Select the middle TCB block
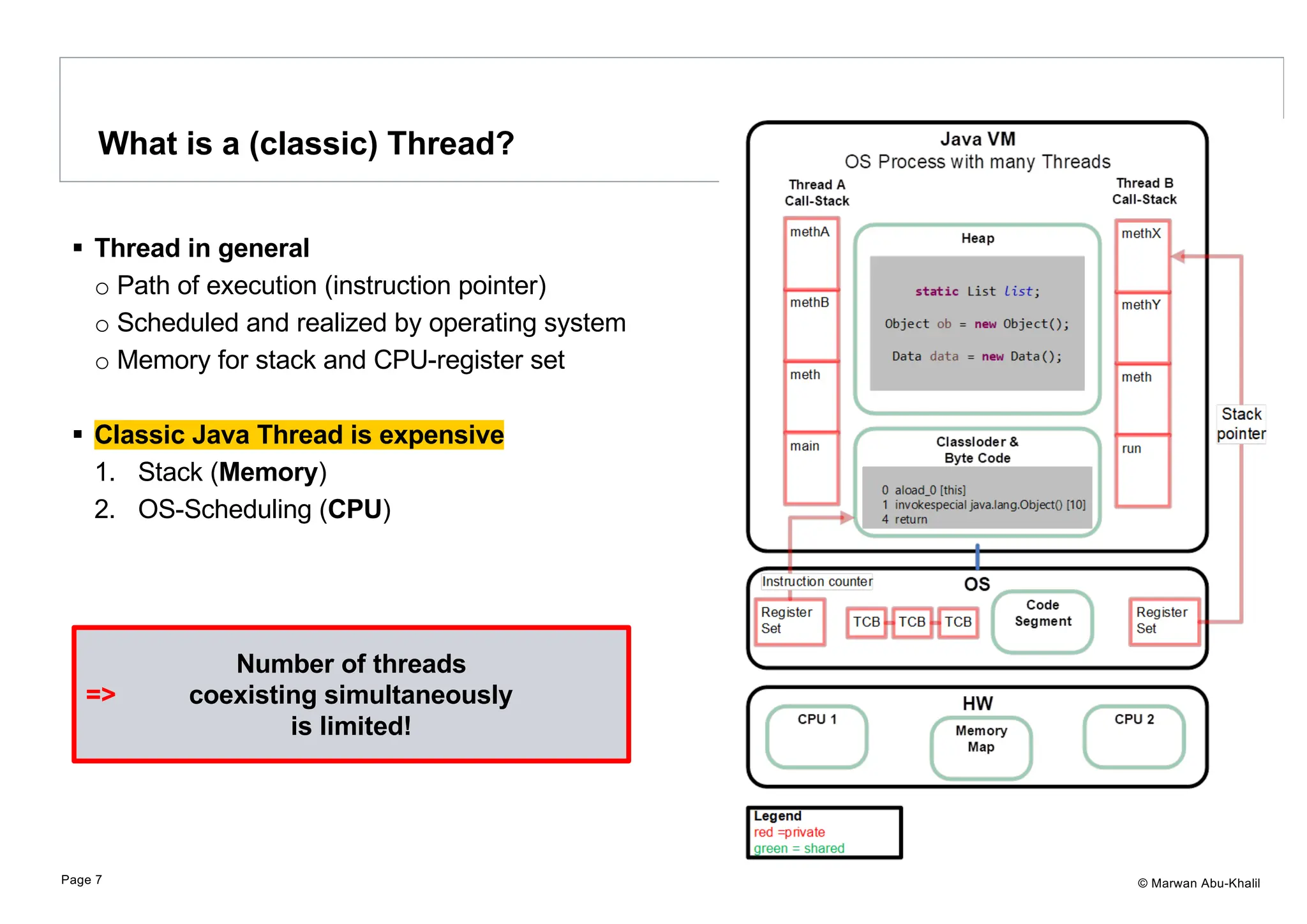1307x924 pixels. (911, 622)
